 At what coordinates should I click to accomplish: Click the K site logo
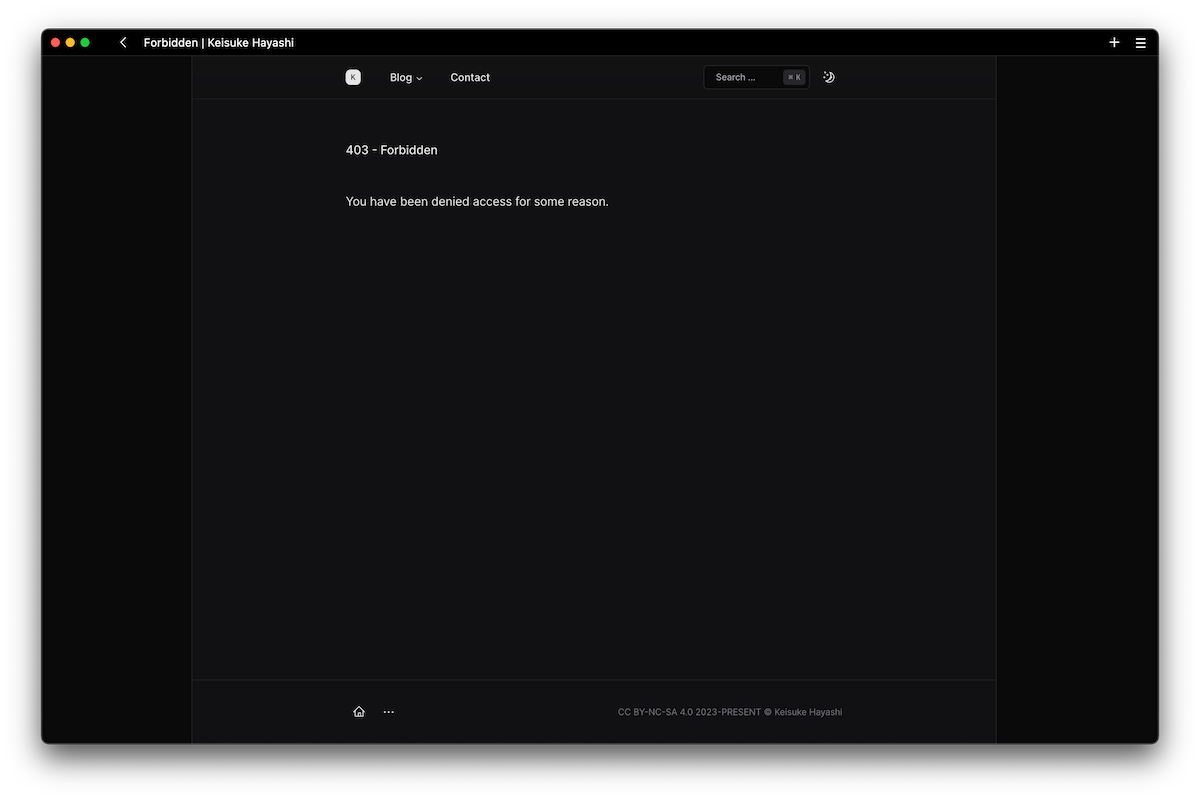353,77
